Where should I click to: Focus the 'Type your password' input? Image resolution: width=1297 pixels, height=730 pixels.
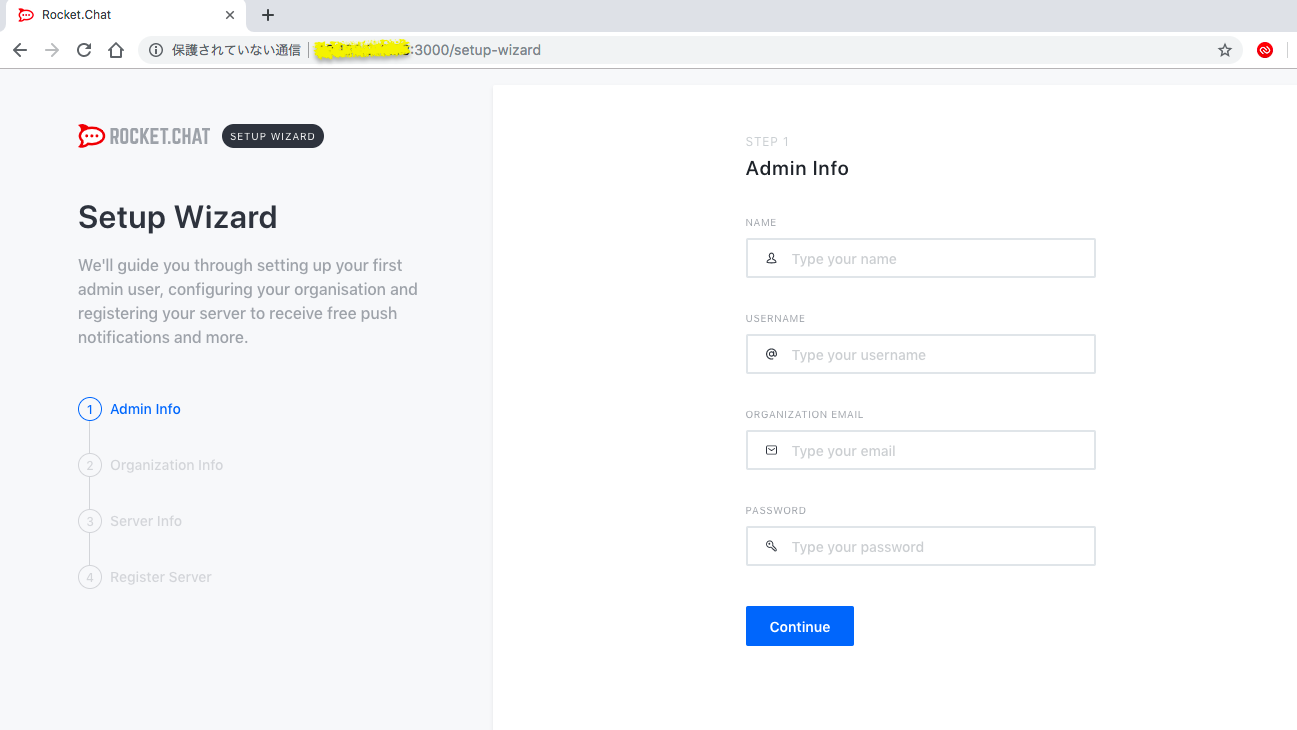coord(920,546)
